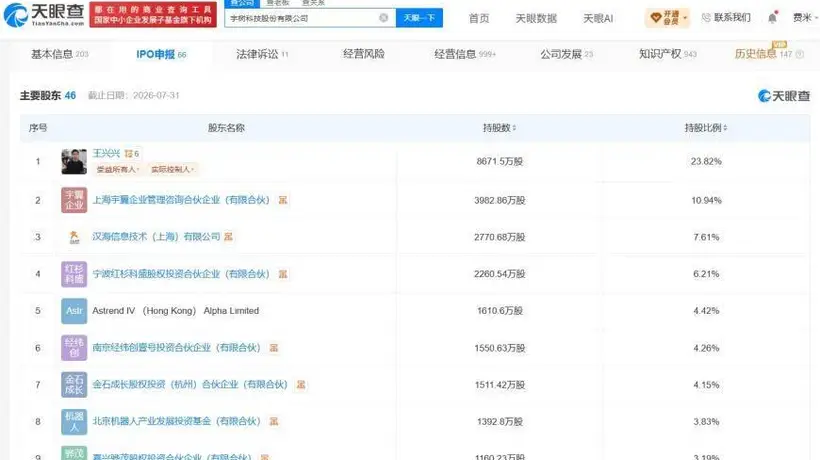Viewport: 820px width, 460px height.
Task: Switch to the 公司发展 tab
Action: [566, 54]
